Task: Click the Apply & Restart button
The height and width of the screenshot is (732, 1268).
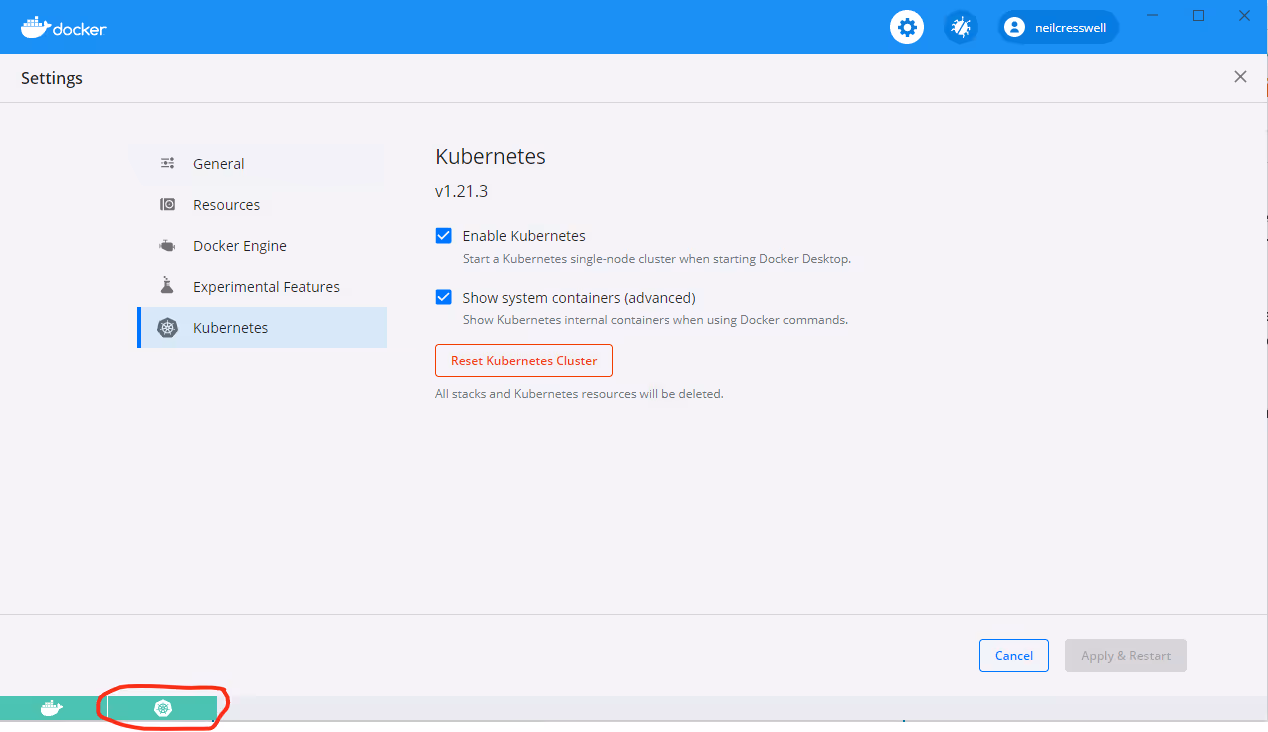Action: [x=1126, y=656]
